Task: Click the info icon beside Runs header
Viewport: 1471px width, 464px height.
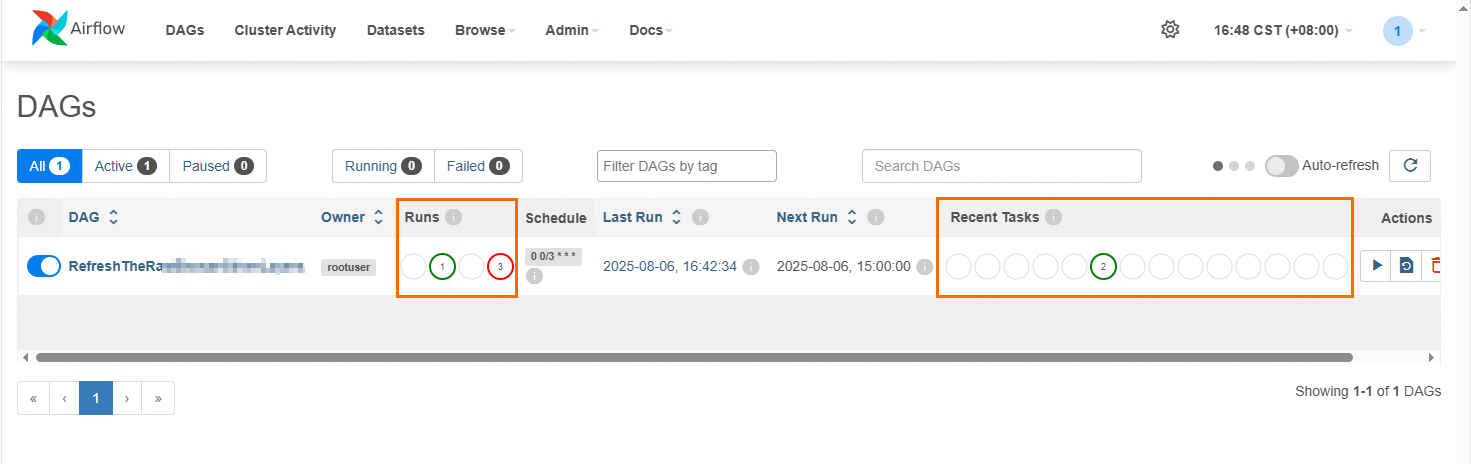Action: [x=453, y=217]
